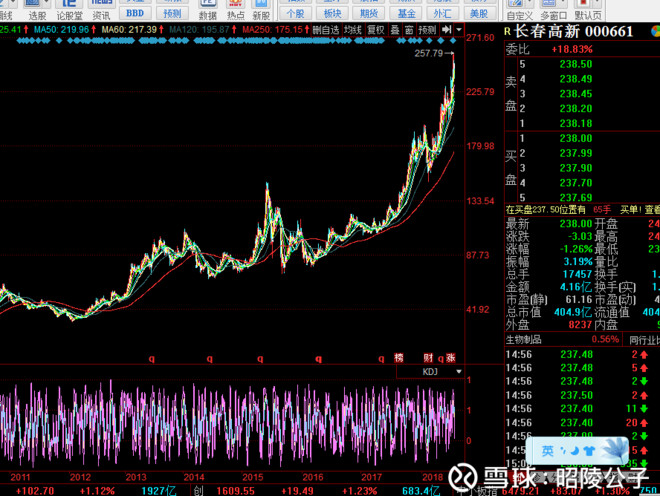This screenshot has height=496, width=660.
Task: Click the MA50: 219.96 indicator label
Action: click(x=61, y=30)
